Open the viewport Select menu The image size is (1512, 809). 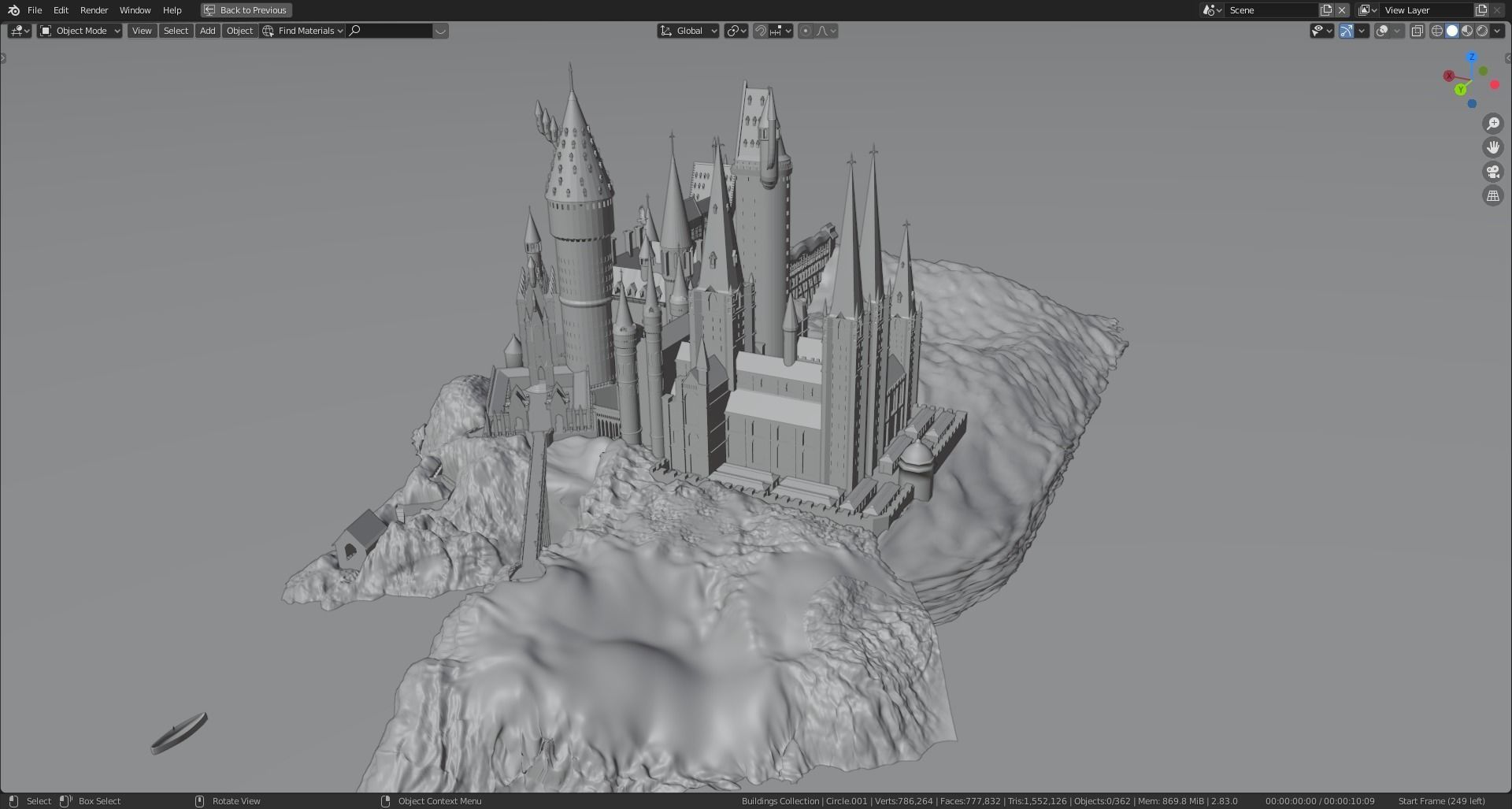click(x=176, y=31)
